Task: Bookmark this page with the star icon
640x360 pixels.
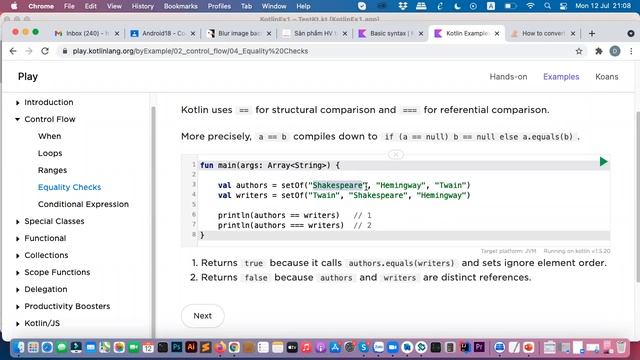Action: (x=579, y=51)
